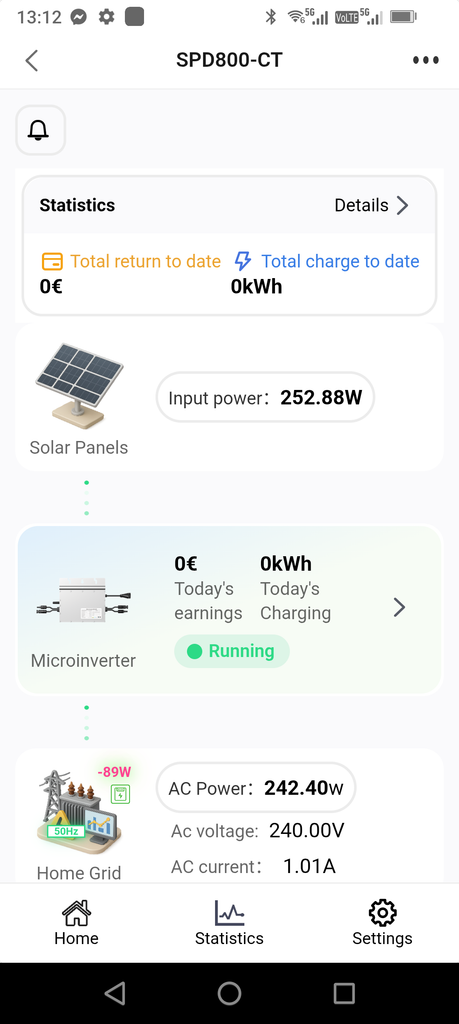
Task: Tap the Input power 252.88W pill
Action: (265, 397)
